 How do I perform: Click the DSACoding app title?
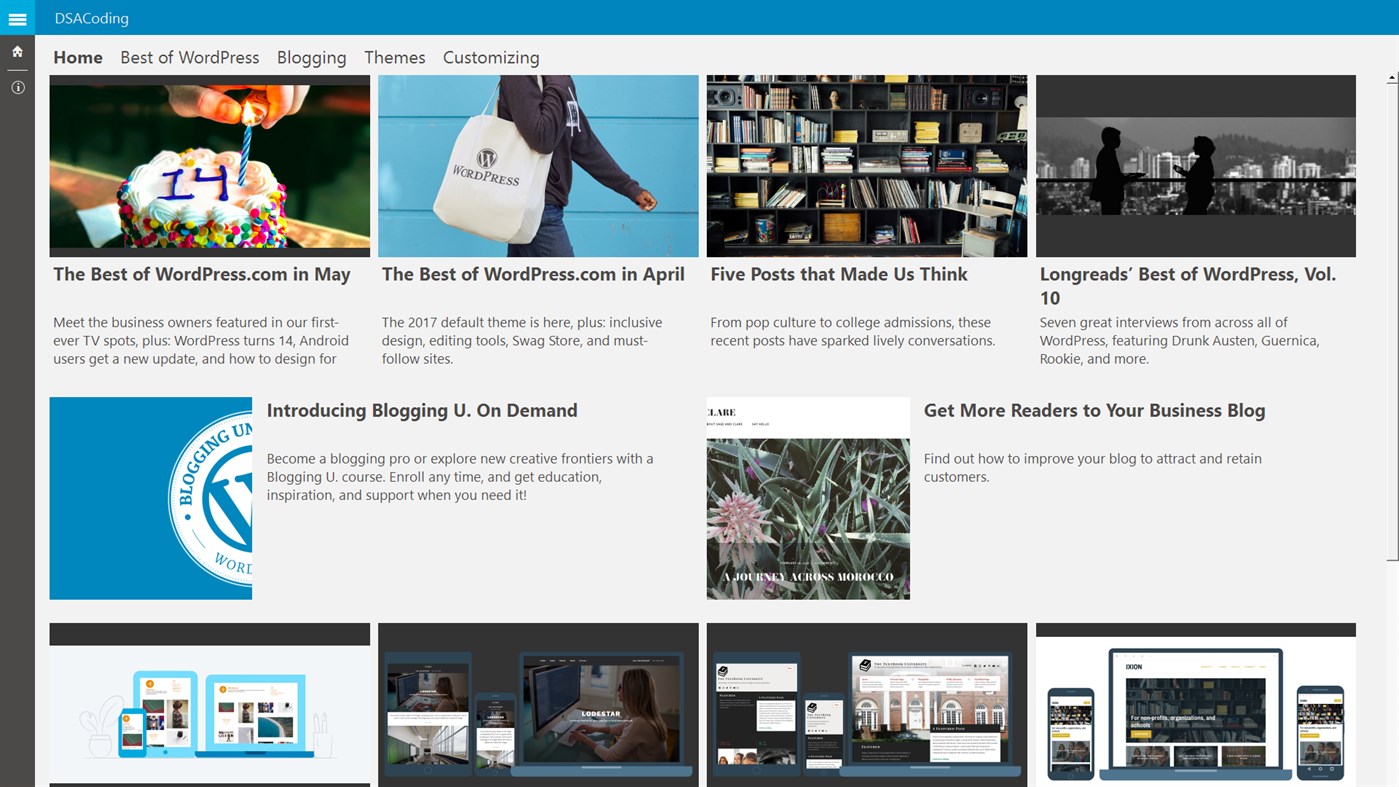(92, 18)
